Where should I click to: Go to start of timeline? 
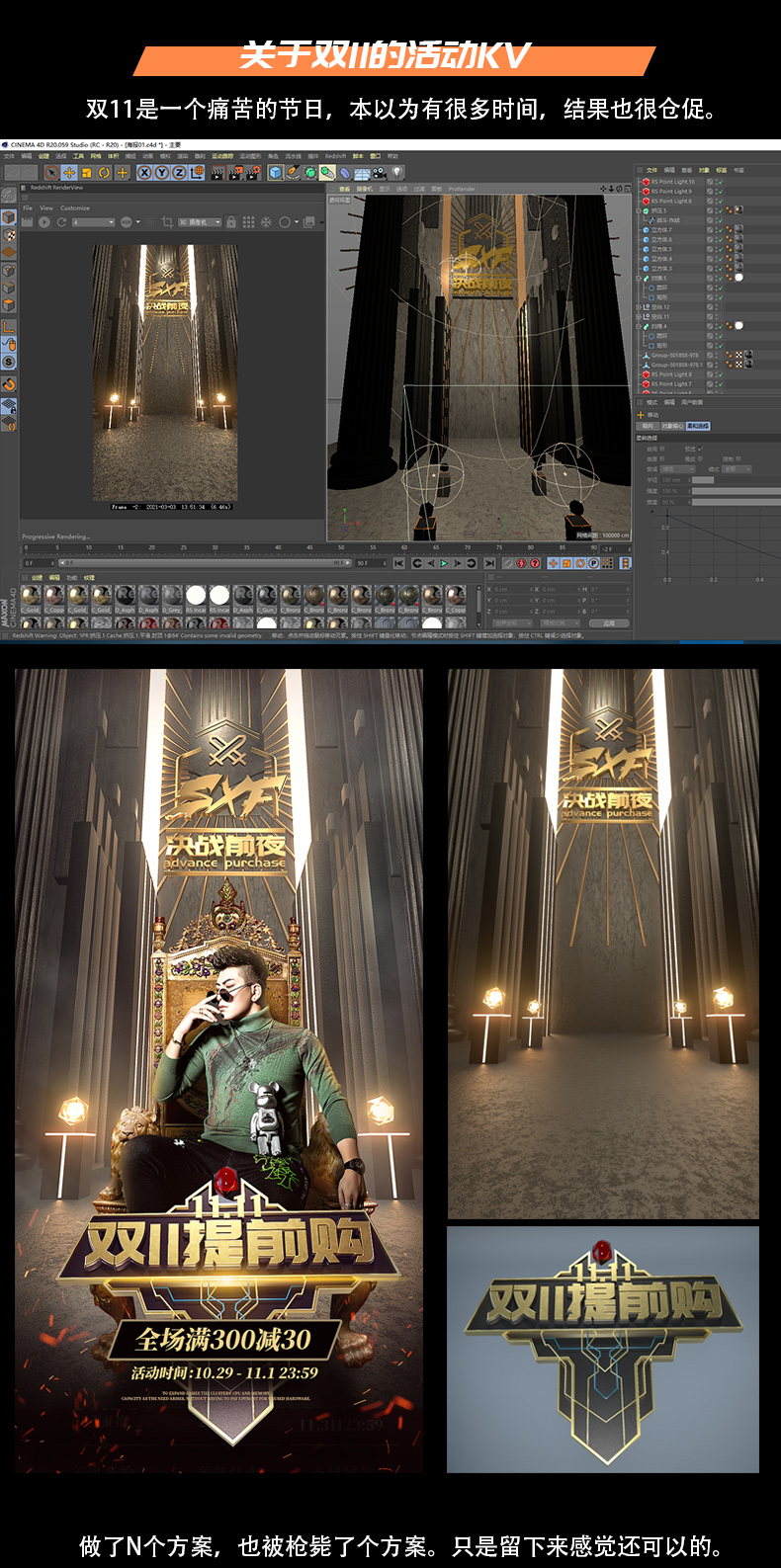pyautogui.click(x=398, y=563)
